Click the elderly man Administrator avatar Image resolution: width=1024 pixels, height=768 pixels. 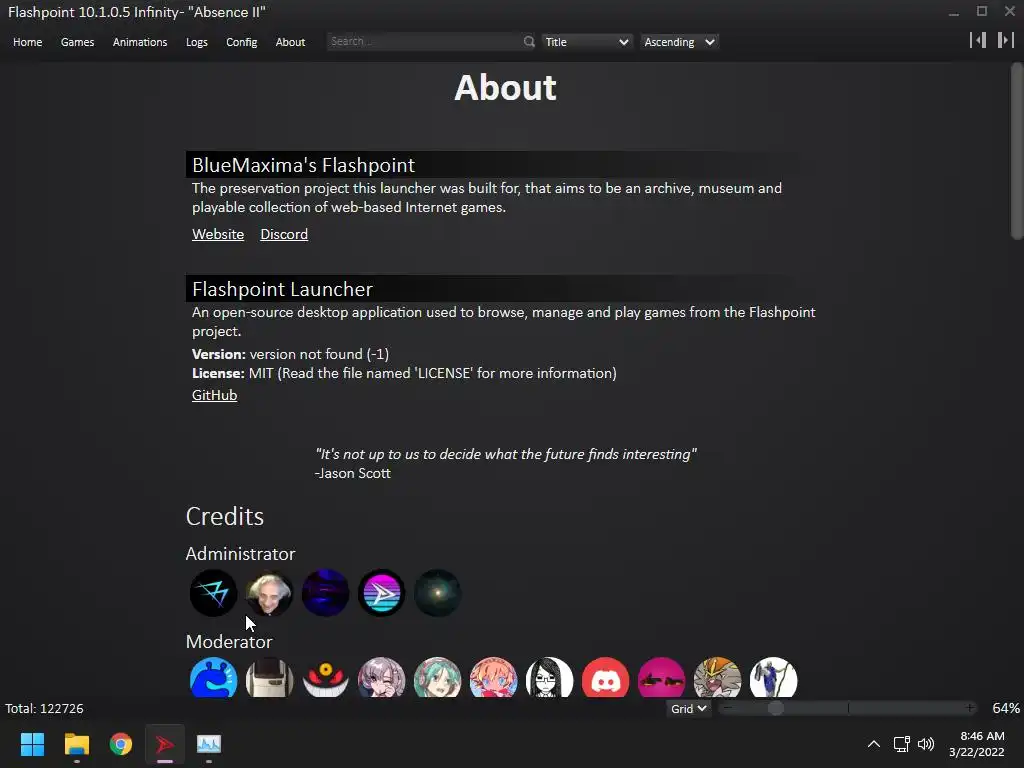[269, 593]
